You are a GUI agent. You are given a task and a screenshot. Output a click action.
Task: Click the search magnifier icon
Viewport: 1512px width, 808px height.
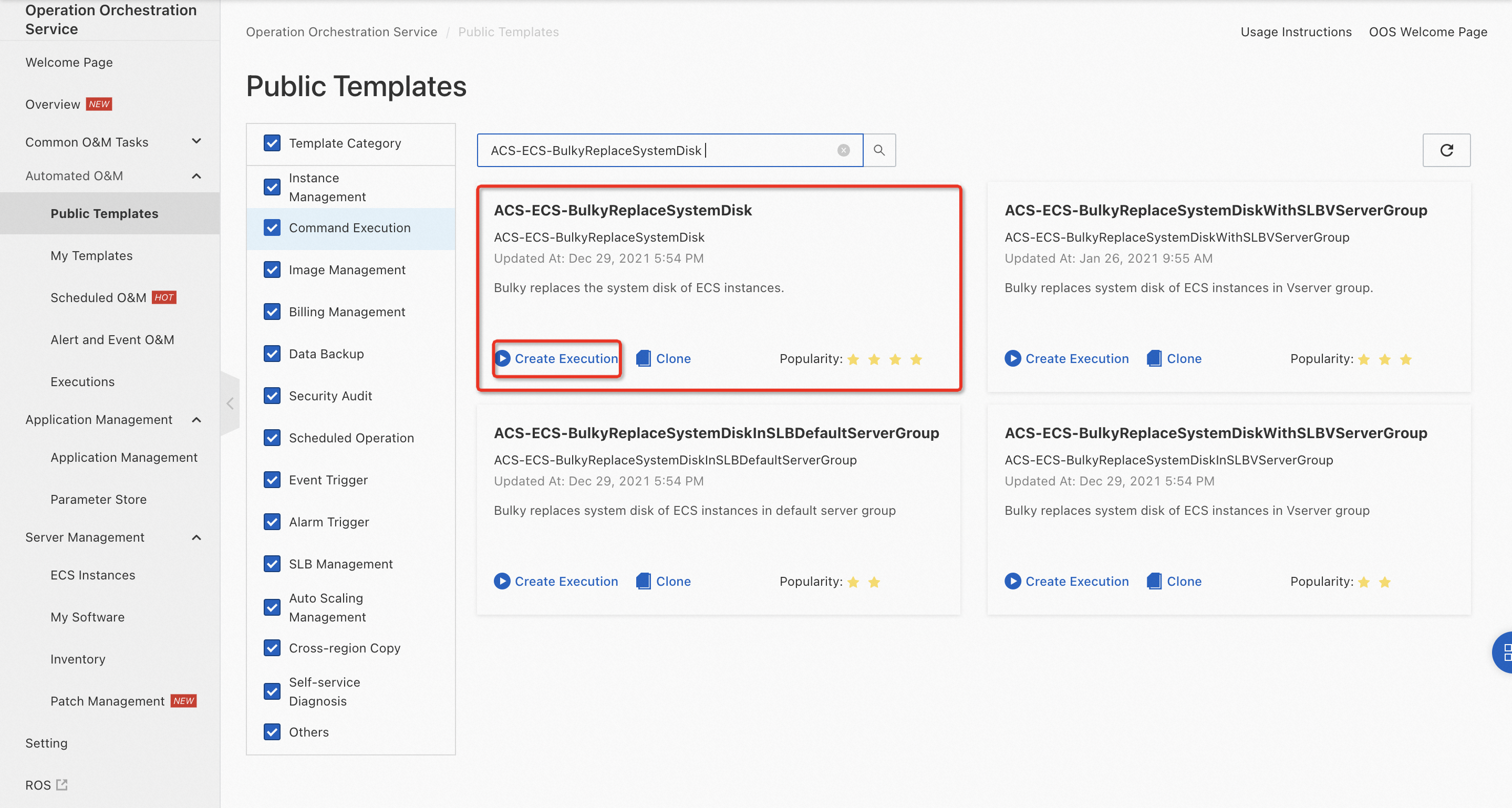879,150
